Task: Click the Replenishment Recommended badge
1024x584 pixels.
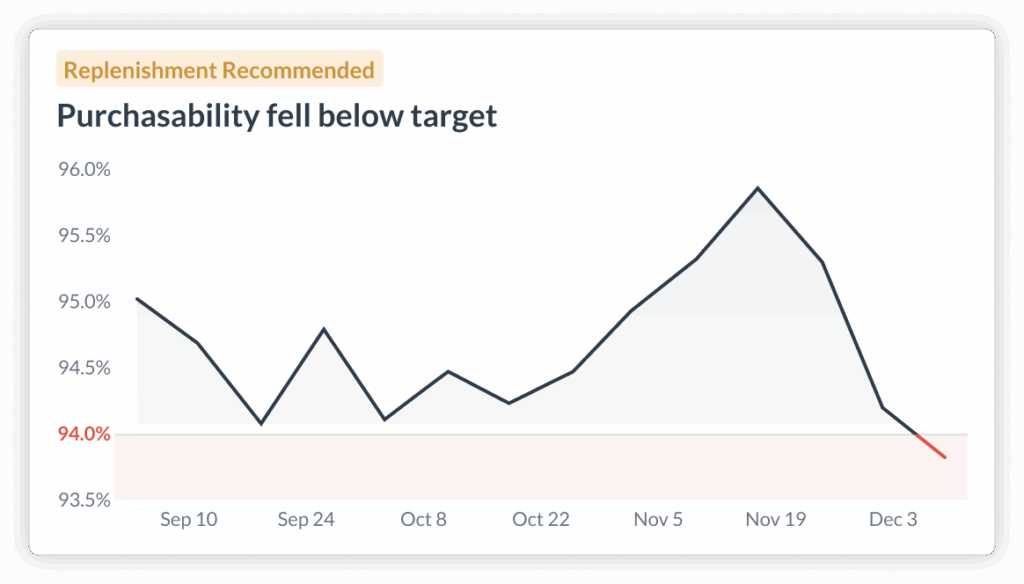Action: click(219, 70)
